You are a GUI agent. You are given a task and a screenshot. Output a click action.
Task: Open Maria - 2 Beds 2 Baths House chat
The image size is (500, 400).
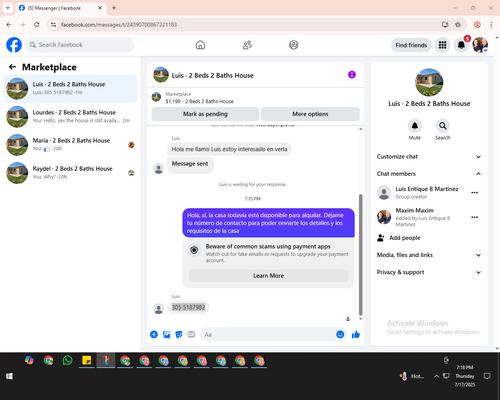(x=70, y=145)
